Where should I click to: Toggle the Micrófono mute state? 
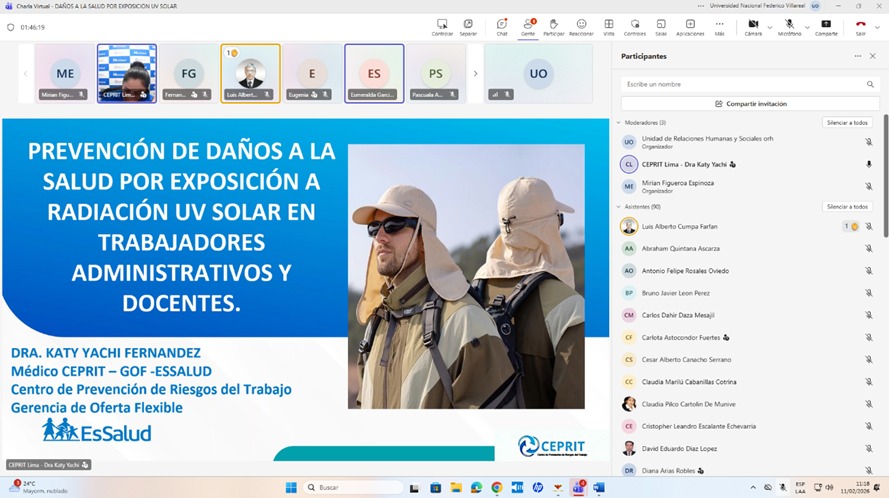click(789, 27)
